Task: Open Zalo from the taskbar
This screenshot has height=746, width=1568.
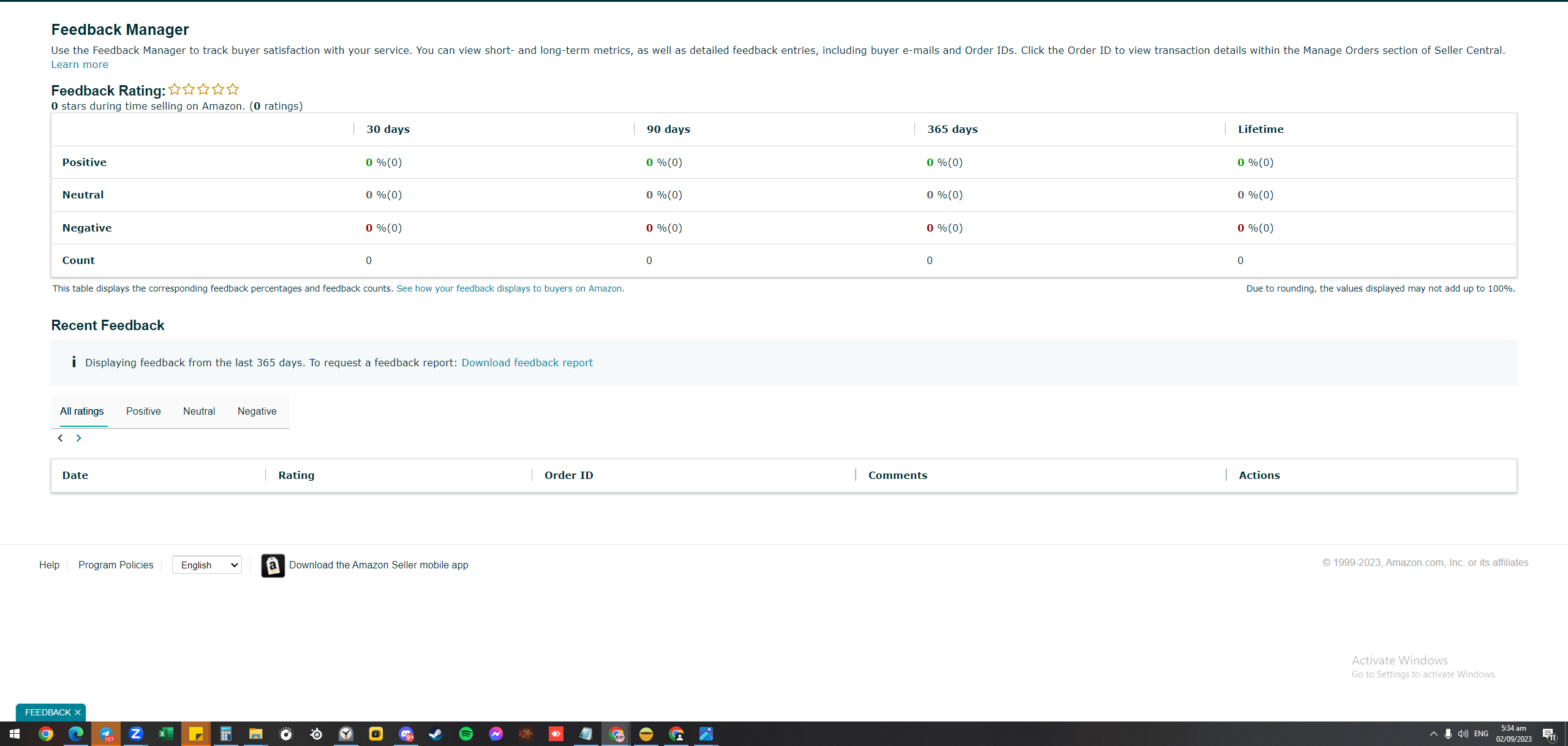Action: tap(136, 734)
